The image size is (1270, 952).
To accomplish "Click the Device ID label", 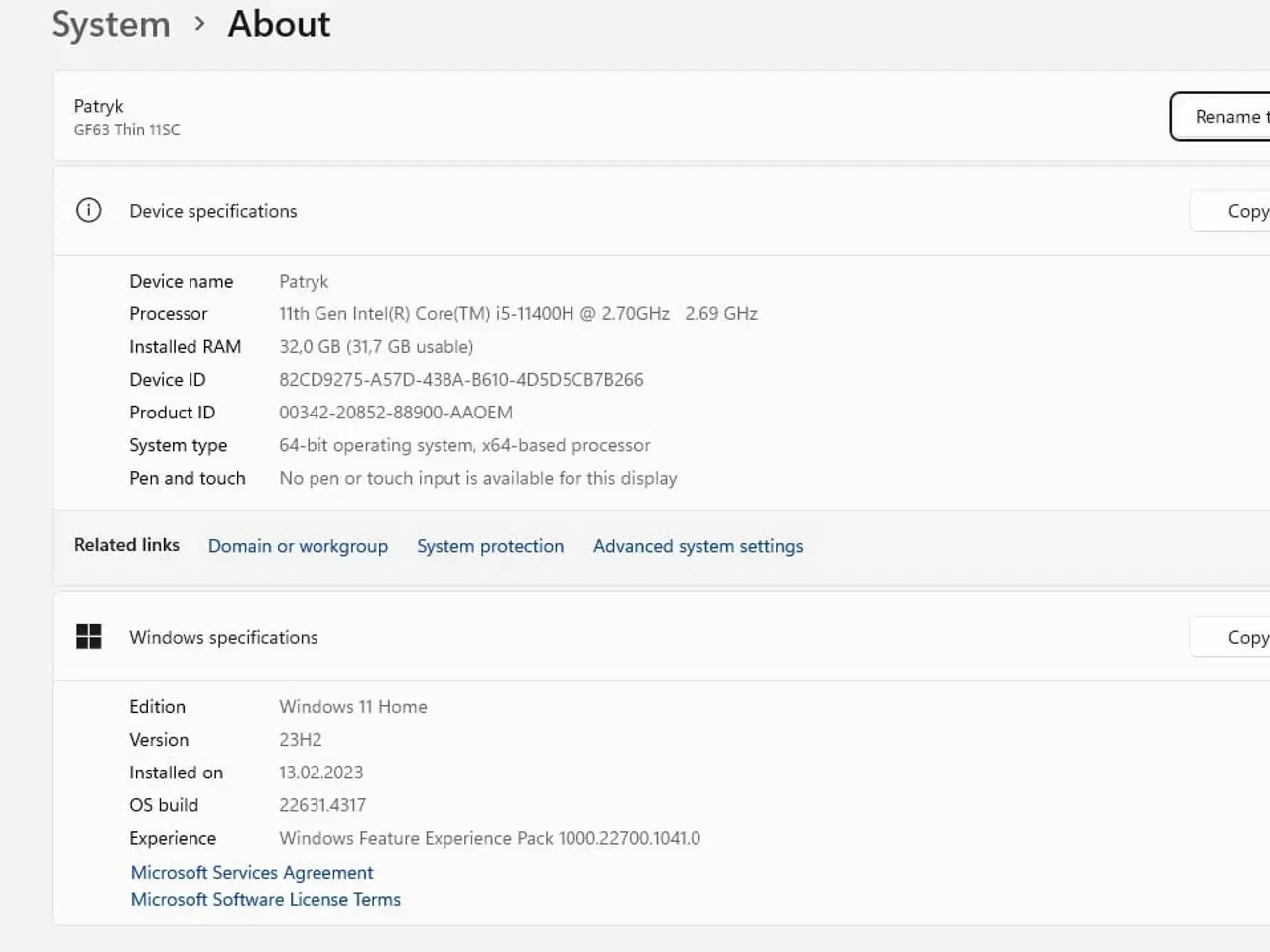I will pos(168,379).
